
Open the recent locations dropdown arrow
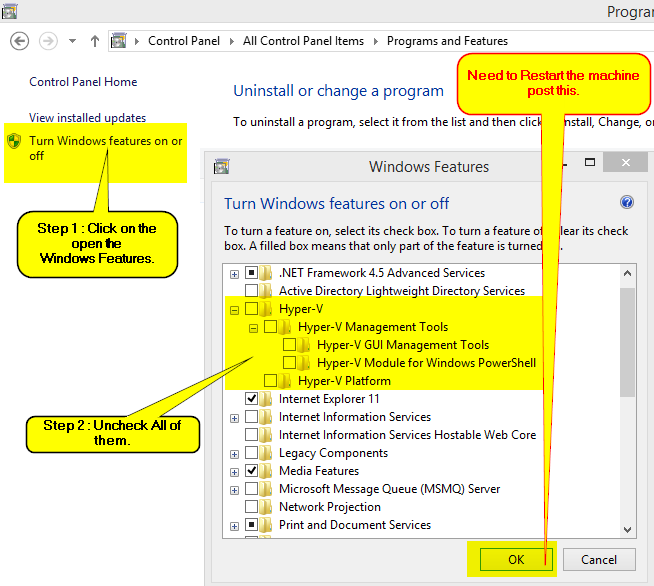click(73, 41)
